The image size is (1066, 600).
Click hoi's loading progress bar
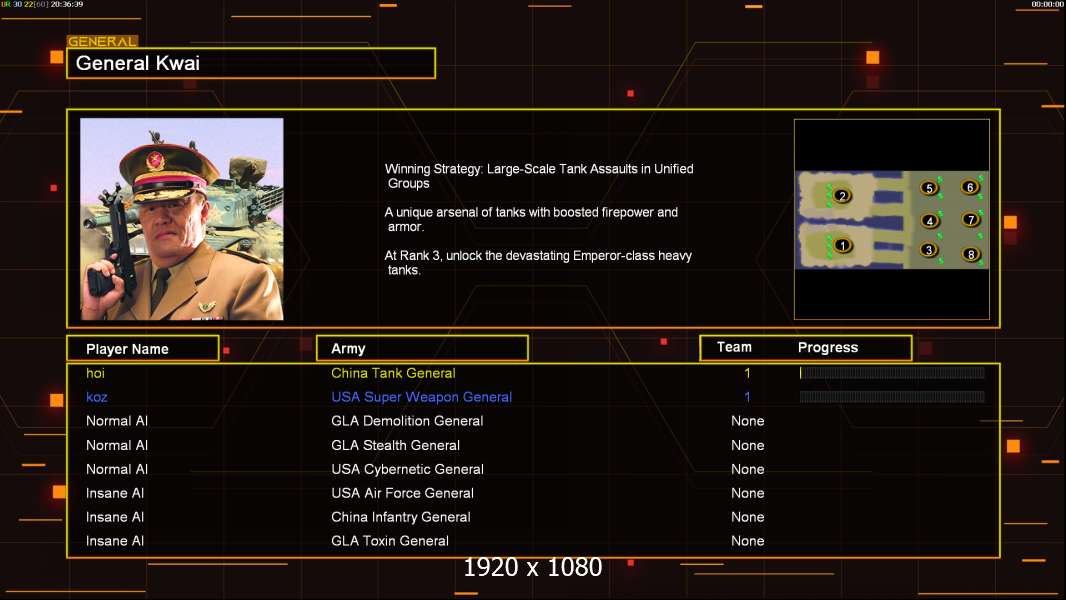892,372
